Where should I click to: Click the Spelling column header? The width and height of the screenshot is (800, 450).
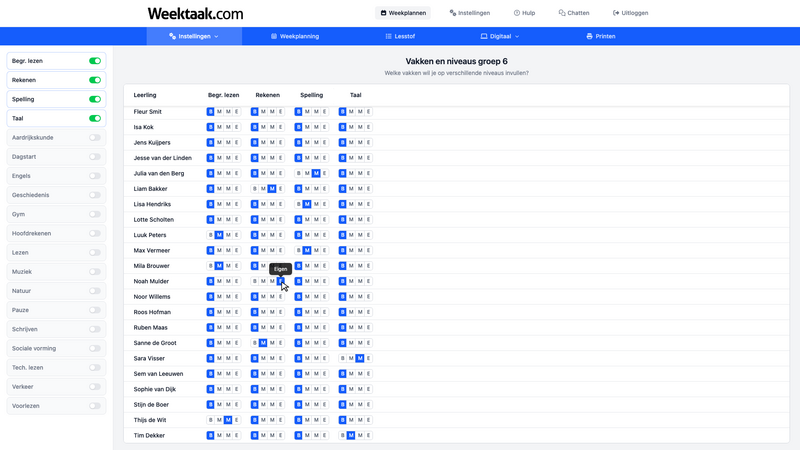(311, 95)
